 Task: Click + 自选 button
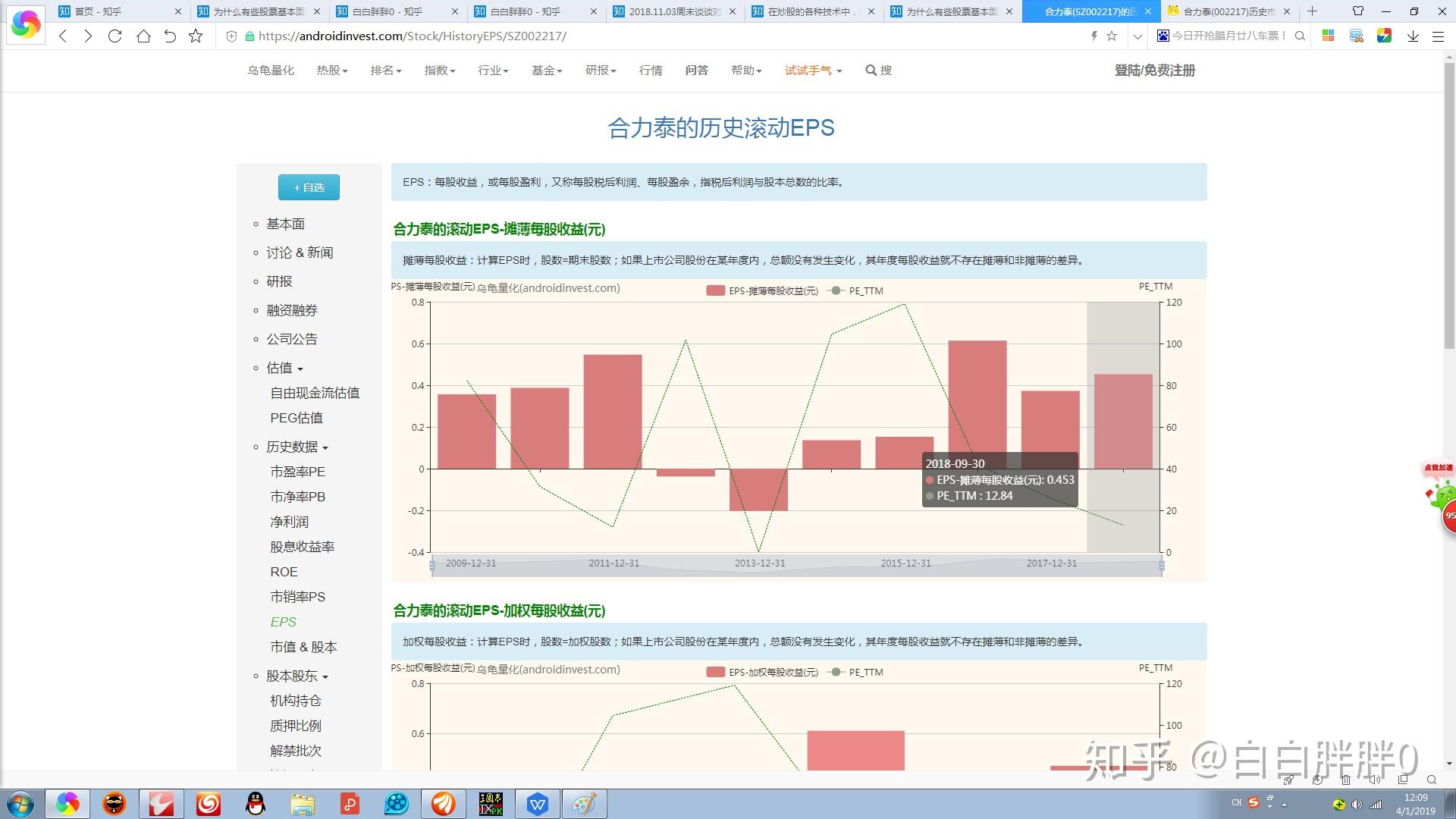(x=309, y=187)
